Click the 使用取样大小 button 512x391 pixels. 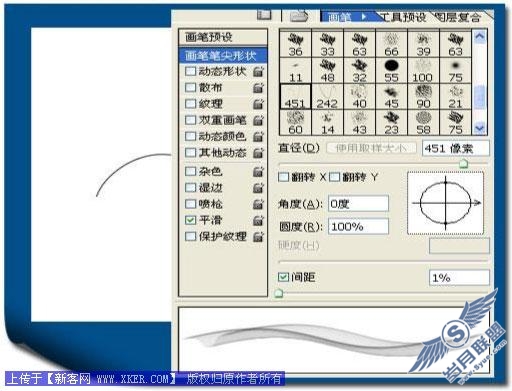point(371,148)
